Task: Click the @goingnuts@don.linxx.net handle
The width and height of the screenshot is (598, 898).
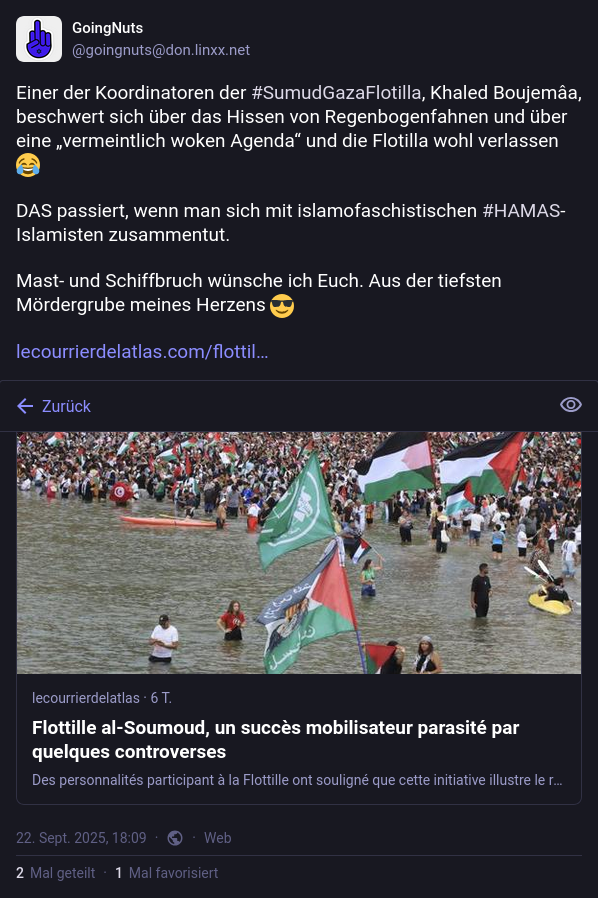Action: [x=161, y=50]
